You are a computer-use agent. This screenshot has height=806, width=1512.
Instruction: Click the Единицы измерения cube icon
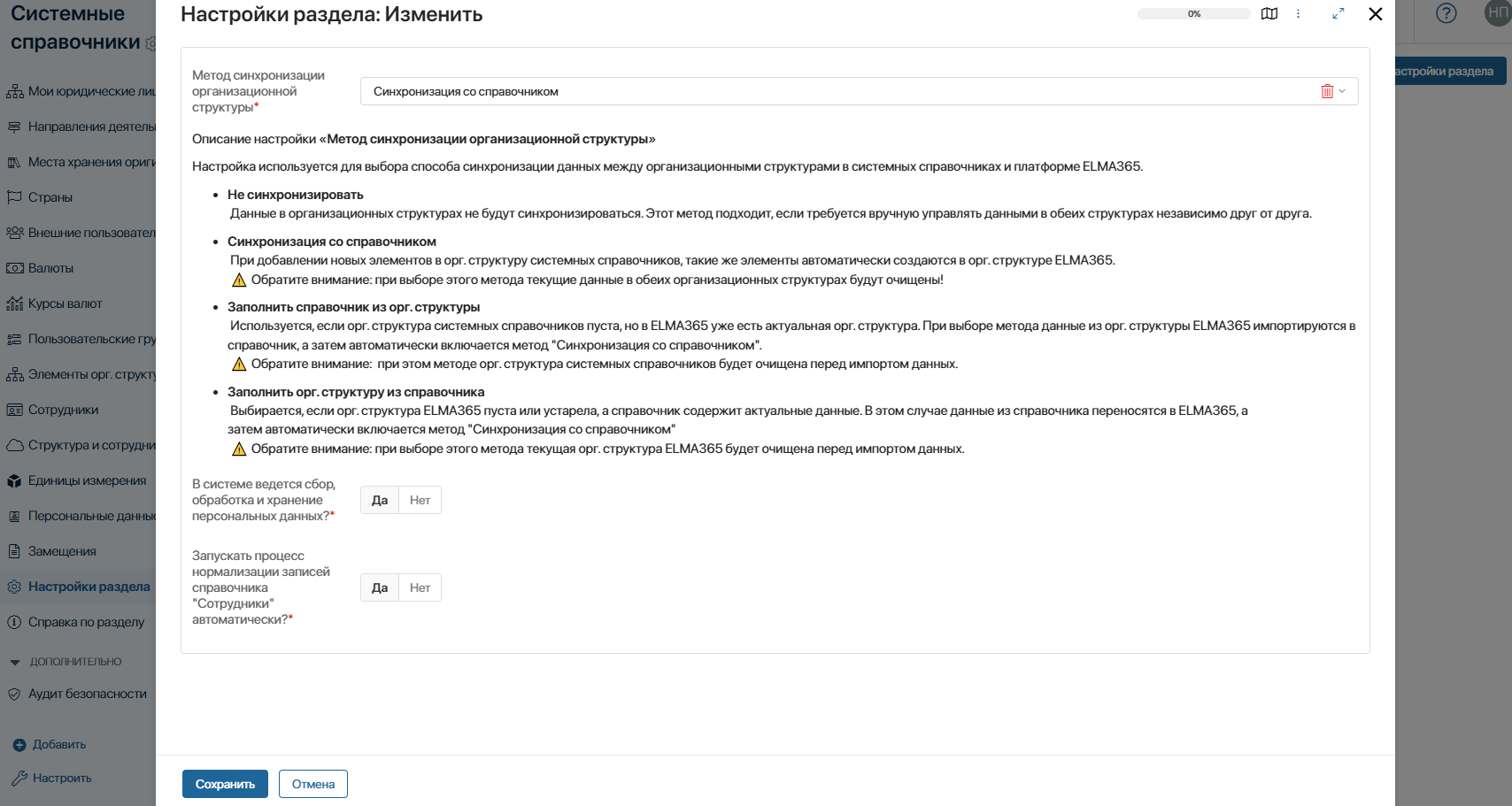[15, 480]
